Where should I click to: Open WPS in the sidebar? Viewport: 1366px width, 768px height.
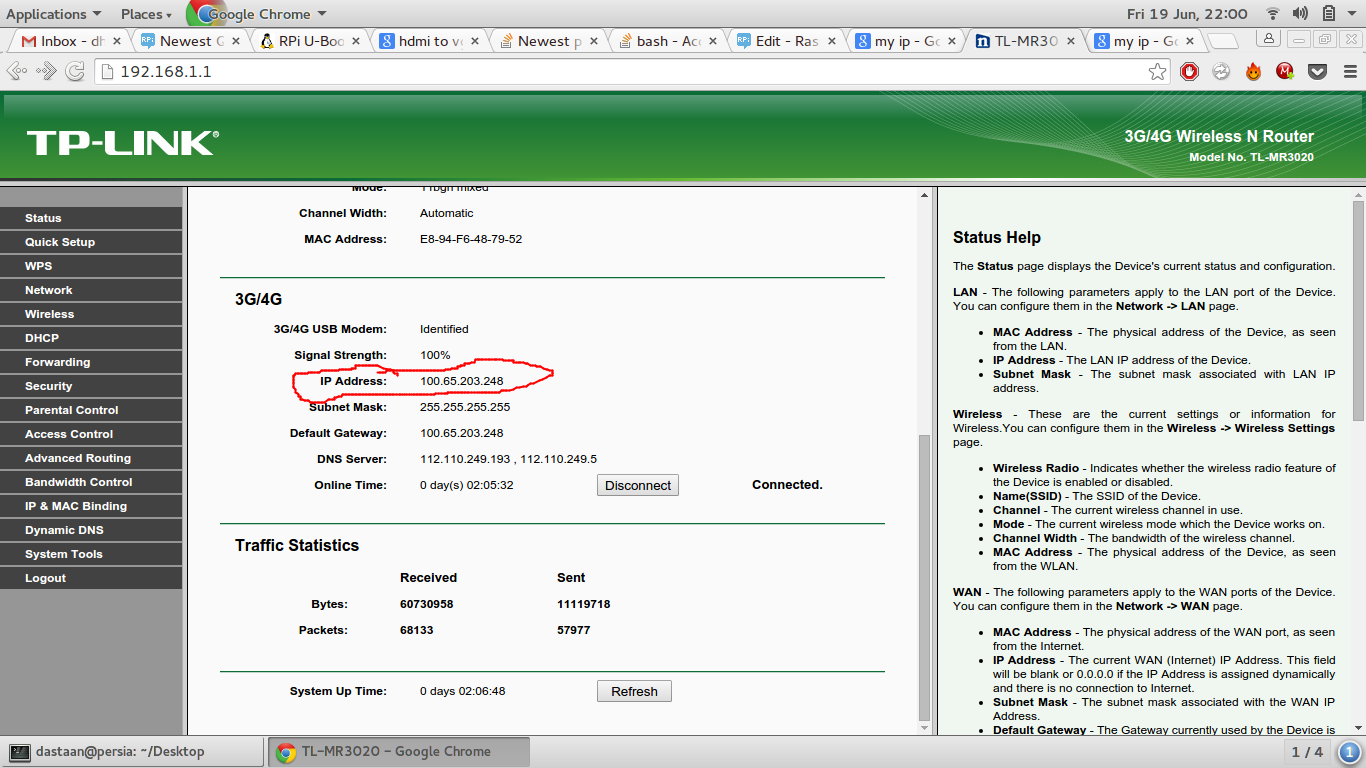[91, 266]
